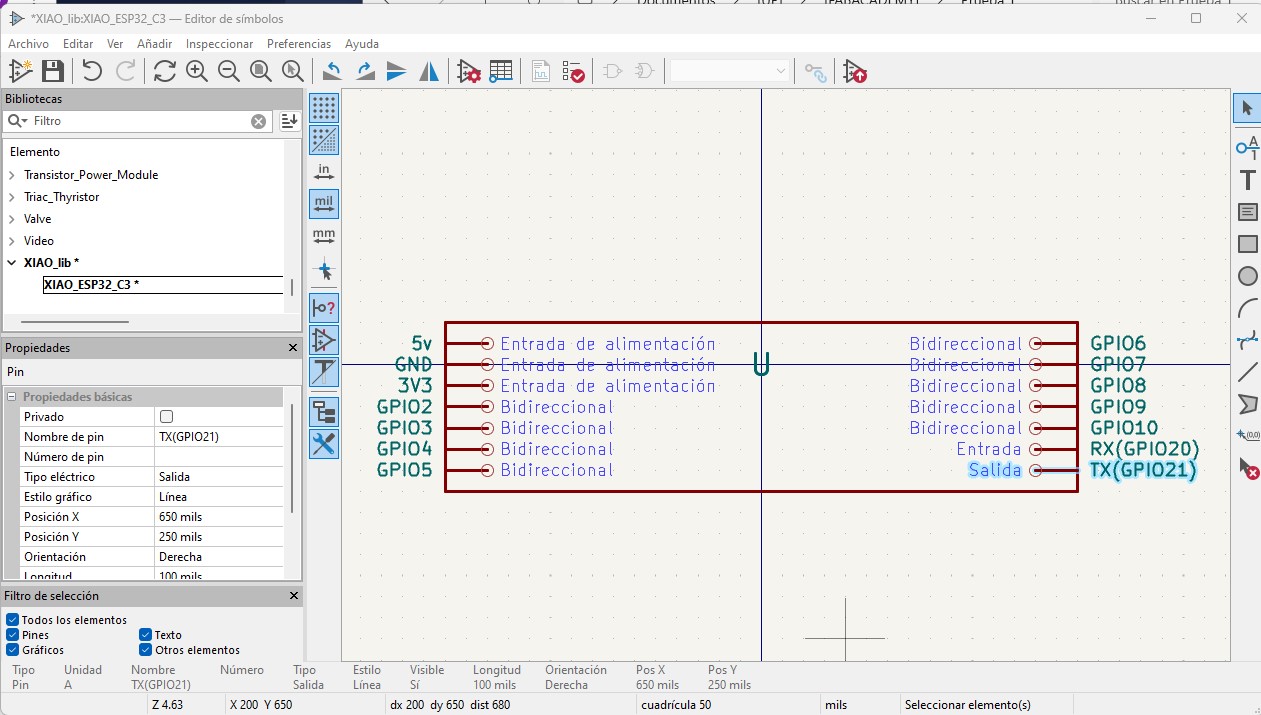1261x715 pixels.
Task: Select the Draw Polygon tool
Action: (x=1247, y=404)
